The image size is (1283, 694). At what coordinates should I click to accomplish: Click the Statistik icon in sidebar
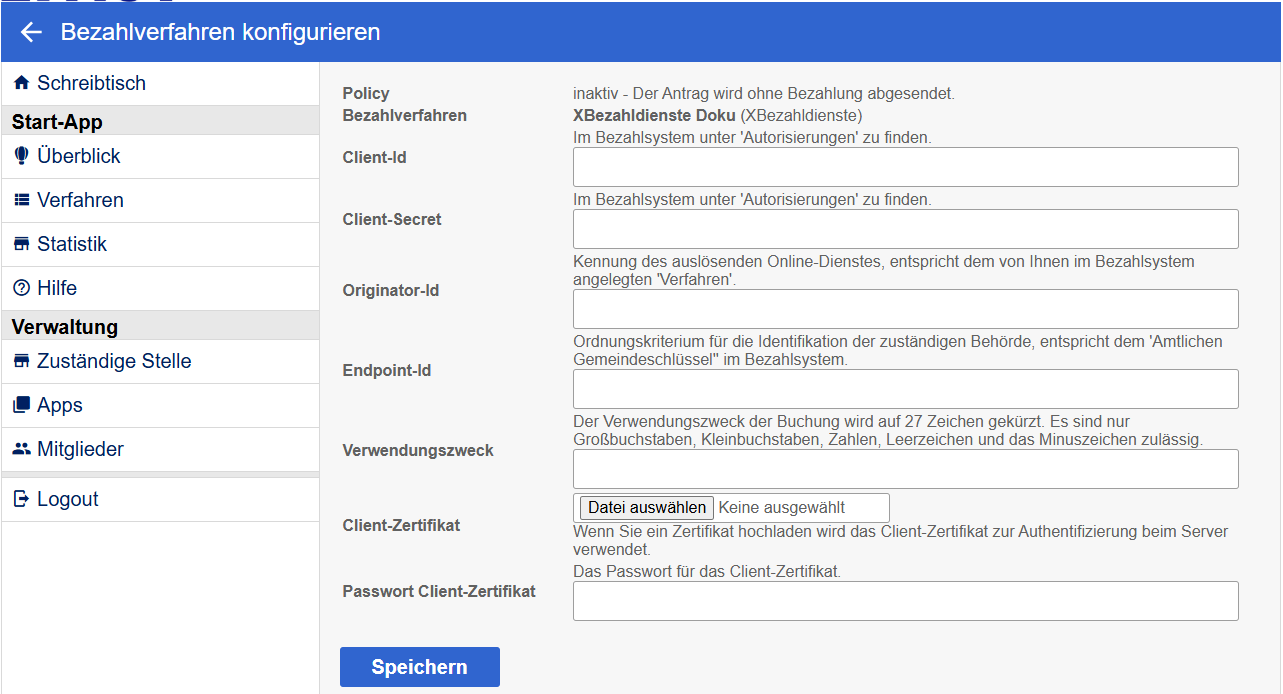22,245
